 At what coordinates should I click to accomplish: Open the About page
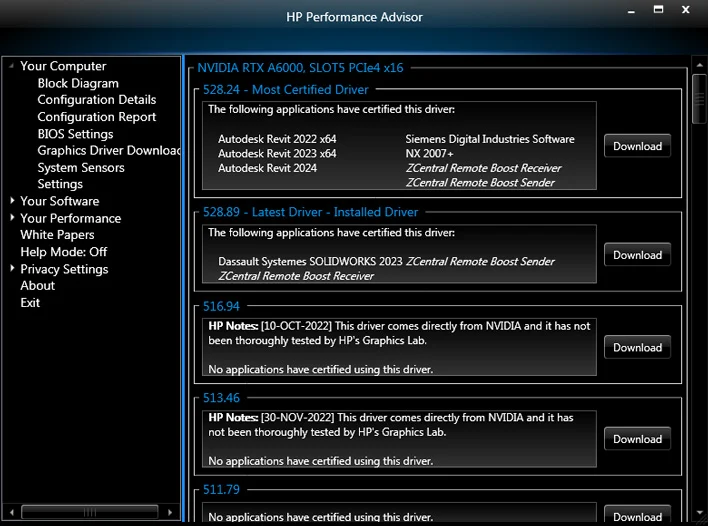click(x=37, y=286)
